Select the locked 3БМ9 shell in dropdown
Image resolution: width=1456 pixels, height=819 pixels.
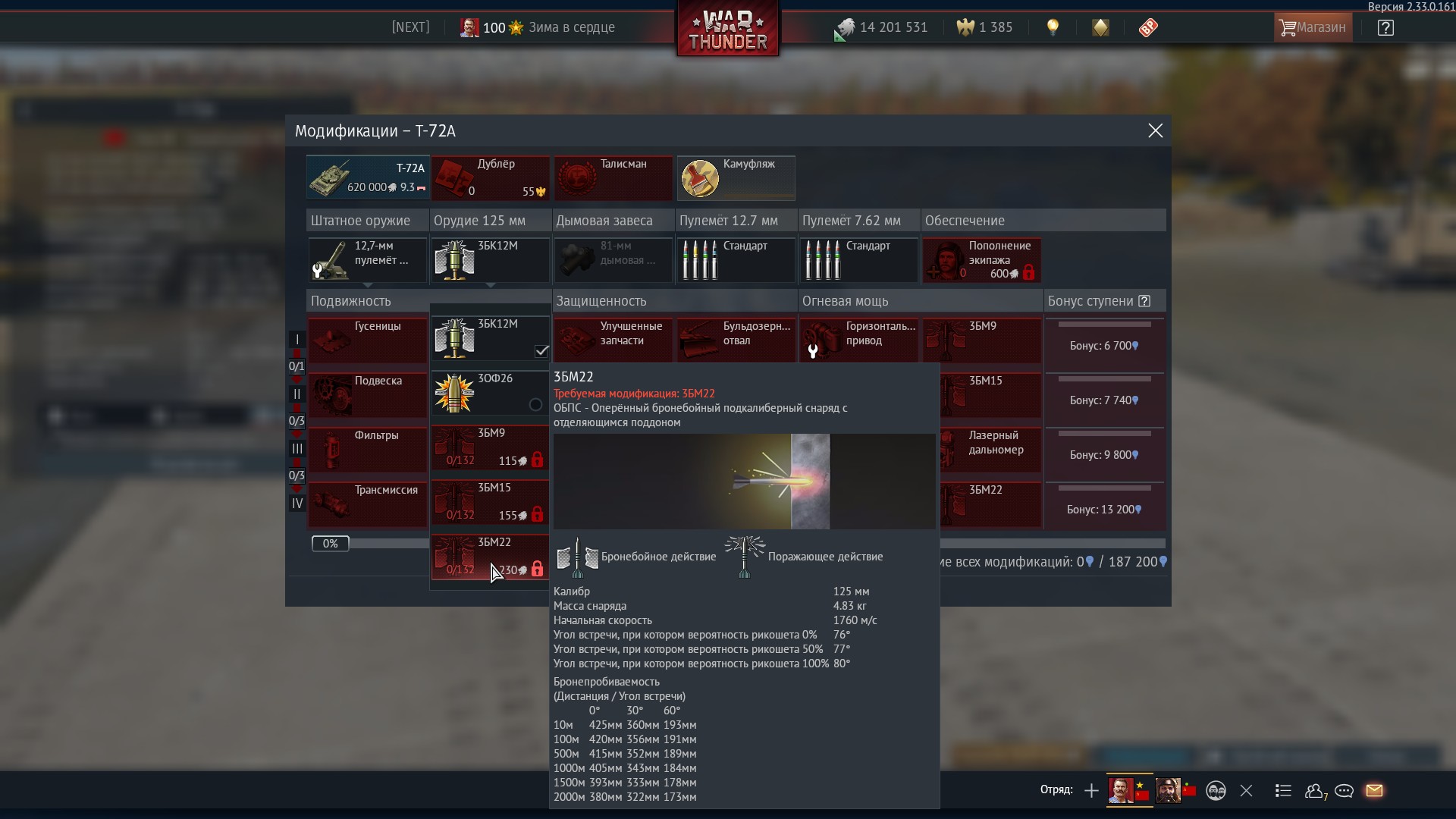click(x=490, y=447)
